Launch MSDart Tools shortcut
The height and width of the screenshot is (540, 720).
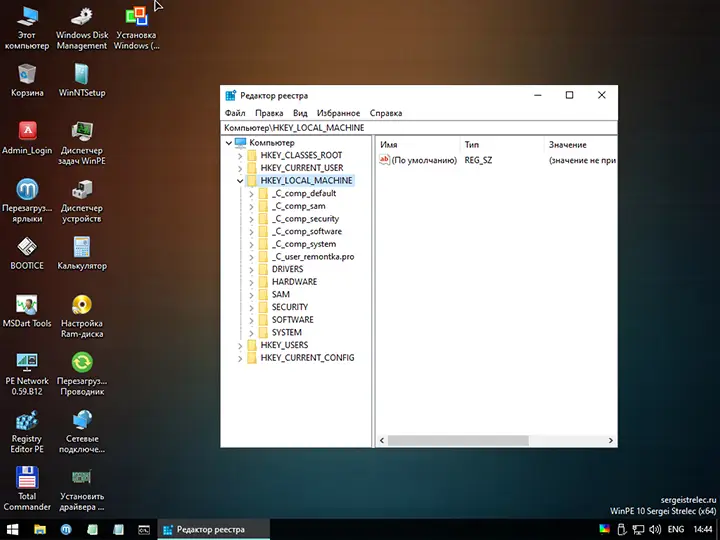[27, 311]
